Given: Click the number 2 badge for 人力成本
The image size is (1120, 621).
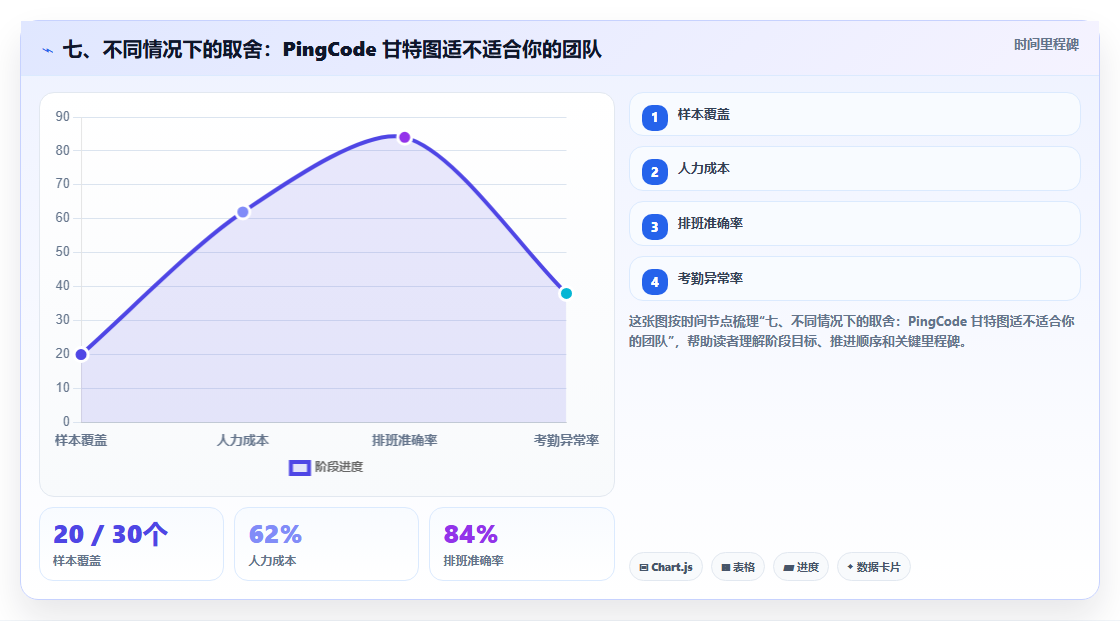Looking at the screenshot, I should [x=654, y=172].
